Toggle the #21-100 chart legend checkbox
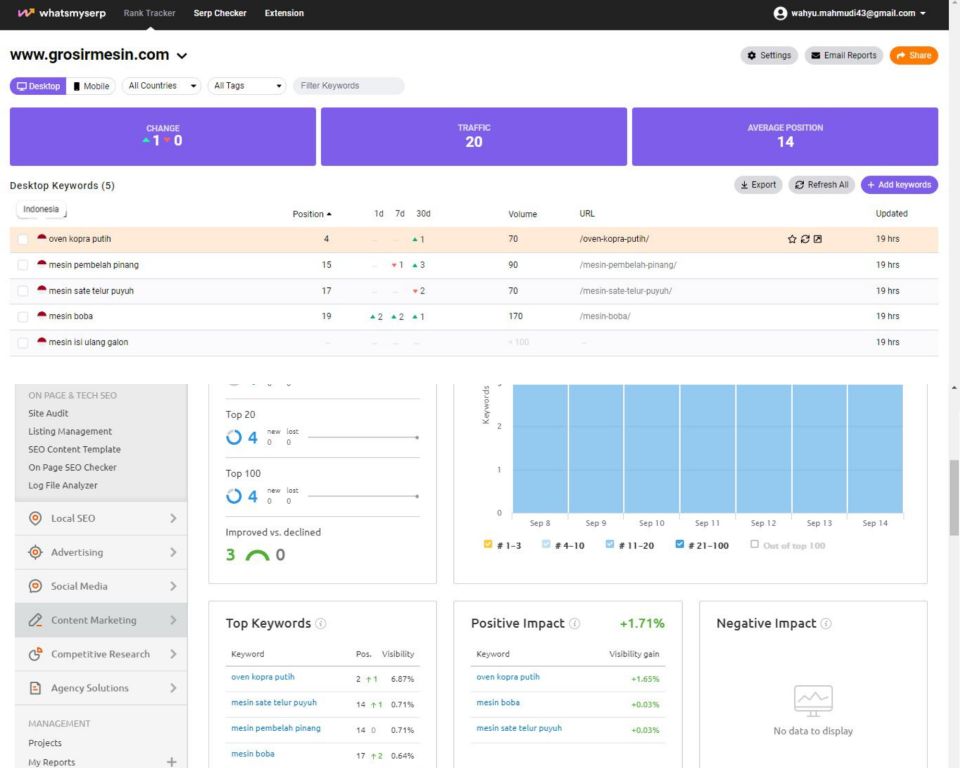960x768 pixels. click(680, 544)
